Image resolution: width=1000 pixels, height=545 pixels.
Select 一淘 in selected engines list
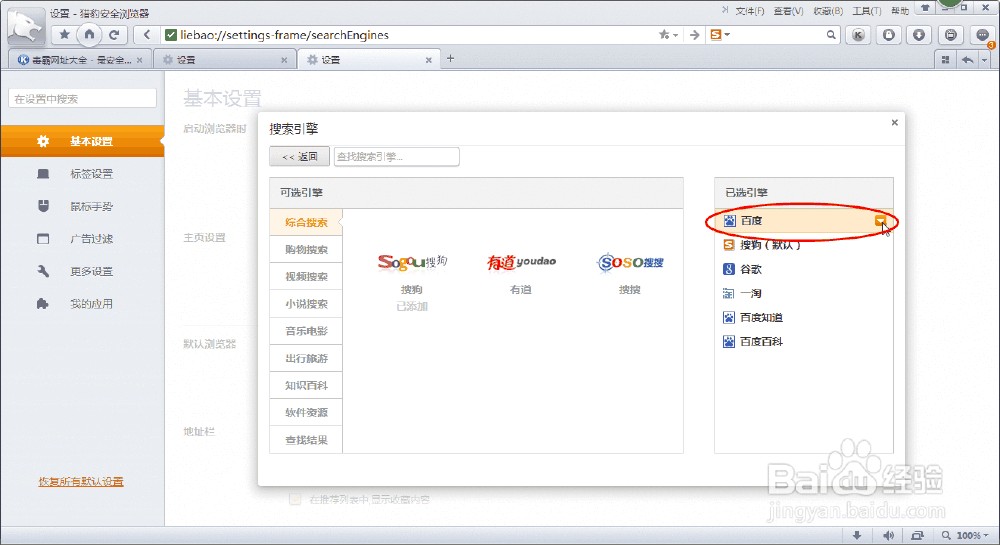[804, 293]
